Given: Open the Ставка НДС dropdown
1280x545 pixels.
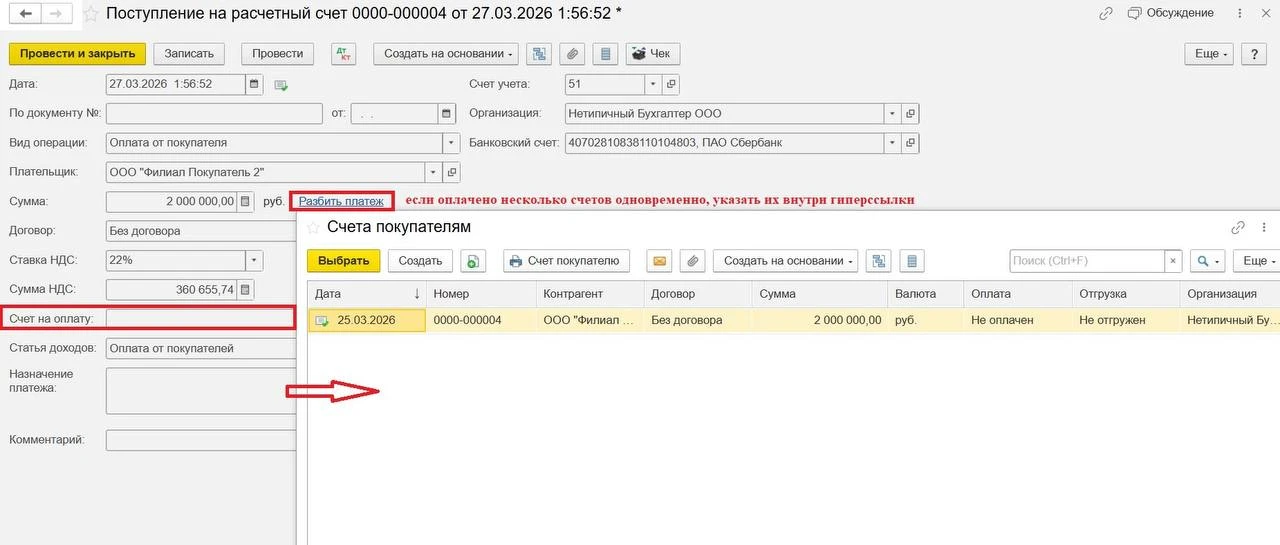Looking at the screenshot, I should pyautogui.click(x=254, y=260).
